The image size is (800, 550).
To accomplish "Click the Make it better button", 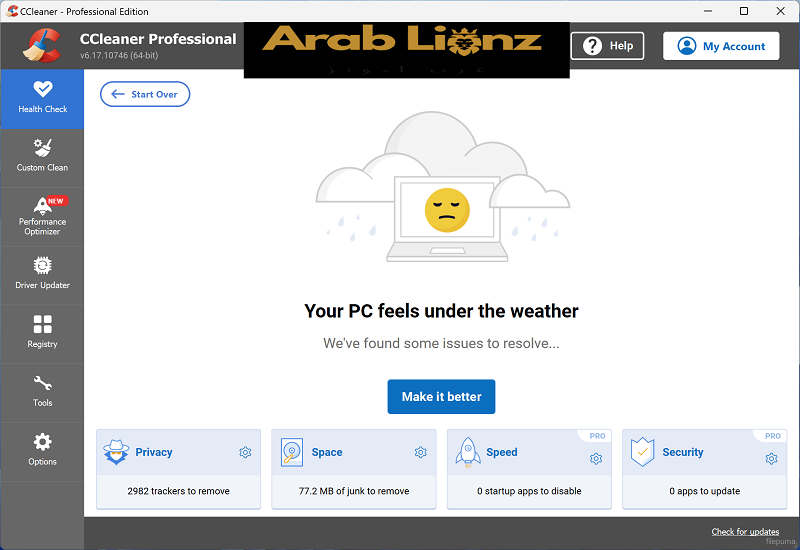I will click(441, 396).
